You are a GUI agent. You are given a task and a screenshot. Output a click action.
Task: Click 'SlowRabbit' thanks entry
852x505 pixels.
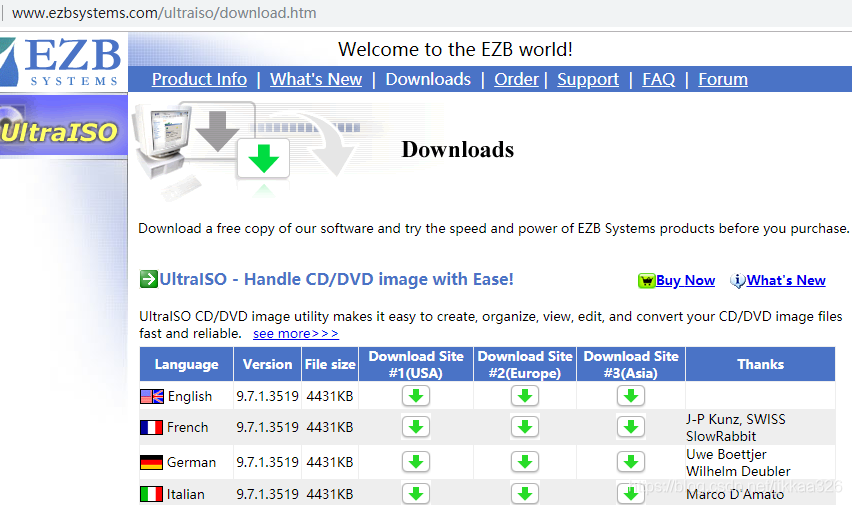coord(721,436)
